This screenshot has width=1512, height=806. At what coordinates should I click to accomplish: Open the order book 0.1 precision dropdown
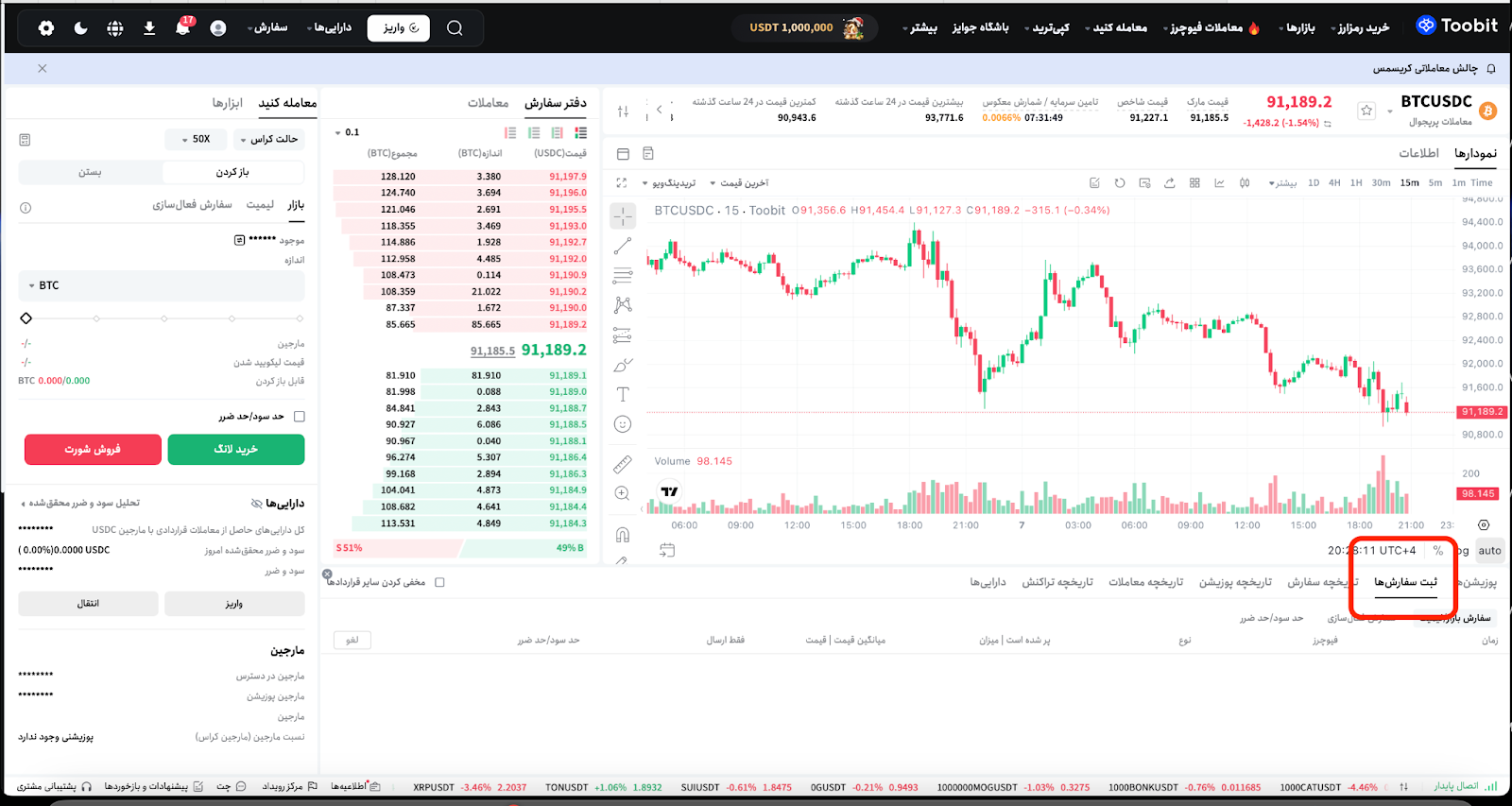348,133
